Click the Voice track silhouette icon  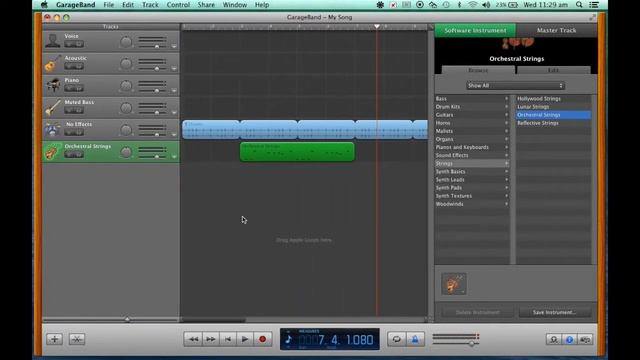pos(53,41)
